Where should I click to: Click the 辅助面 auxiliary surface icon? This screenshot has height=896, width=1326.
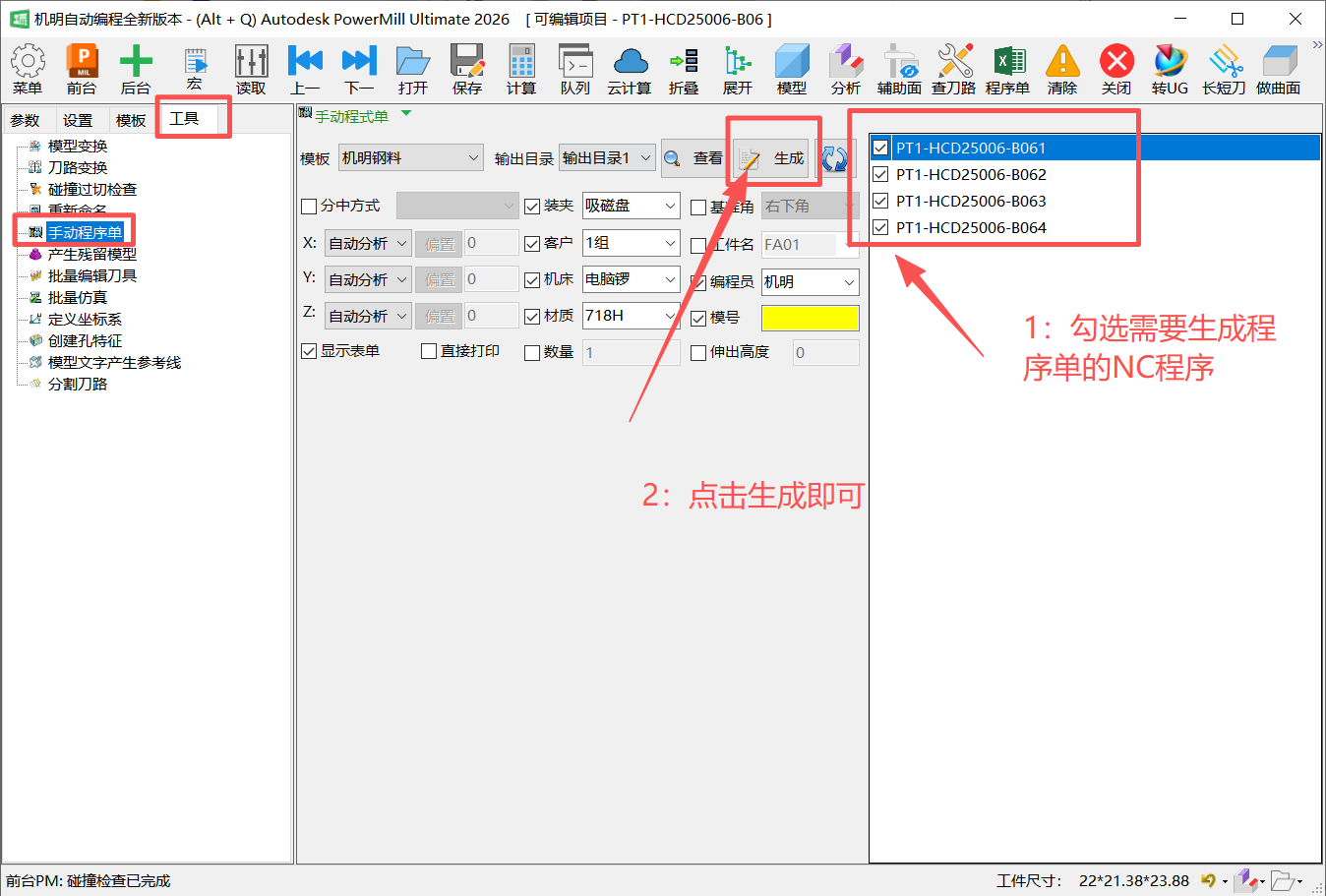click(900, 61)
